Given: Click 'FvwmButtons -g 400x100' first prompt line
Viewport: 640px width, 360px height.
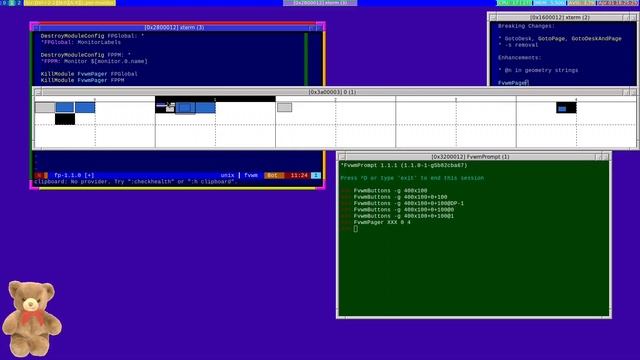Looking at the screenshot, I should 390,191.
